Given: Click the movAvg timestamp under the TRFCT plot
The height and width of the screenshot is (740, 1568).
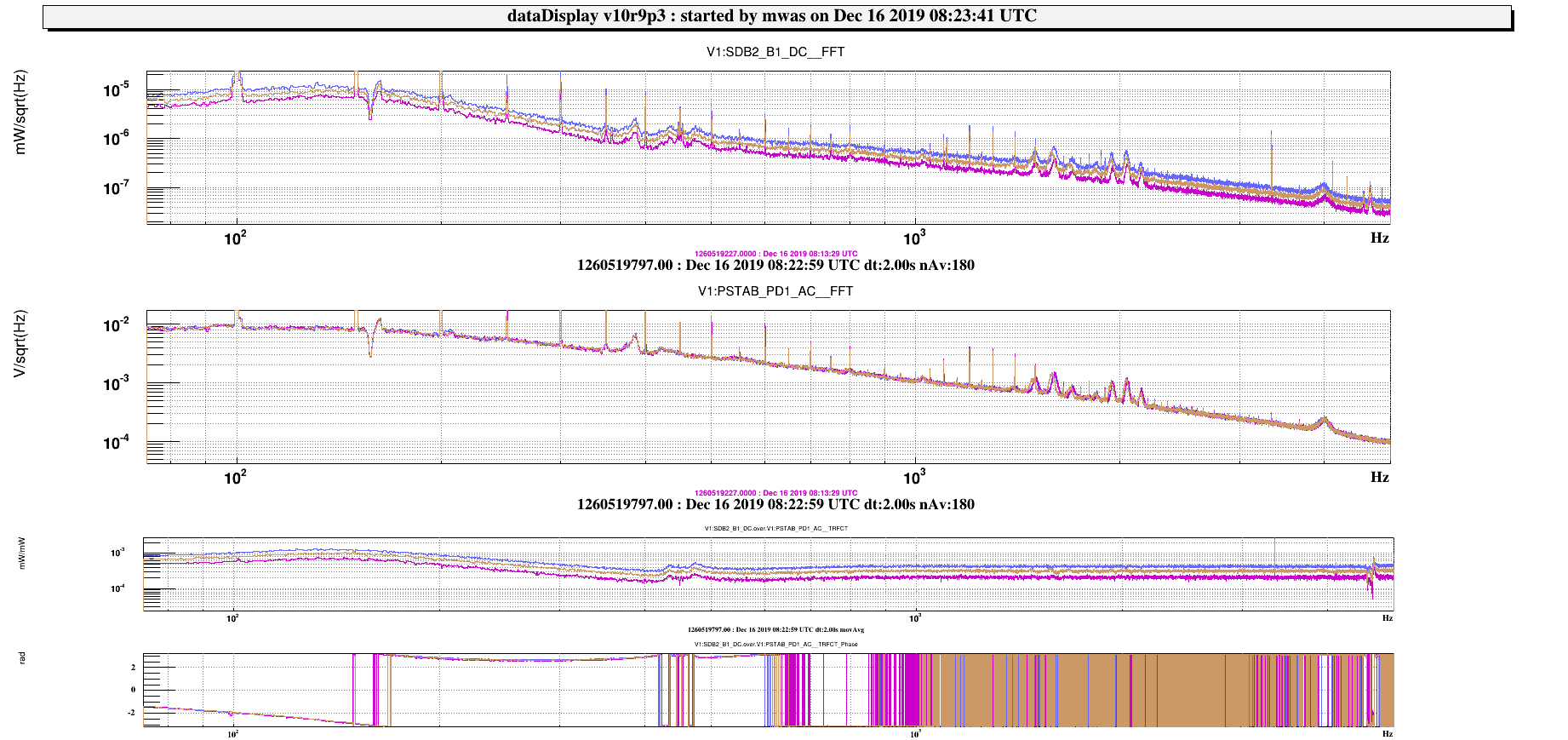Looking at the screenshot, I should 775,630.
